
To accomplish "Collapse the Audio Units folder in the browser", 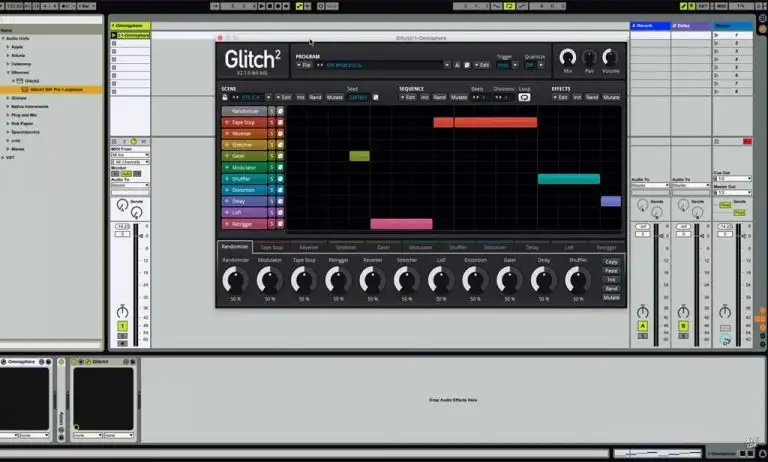I will coord(3,38).
